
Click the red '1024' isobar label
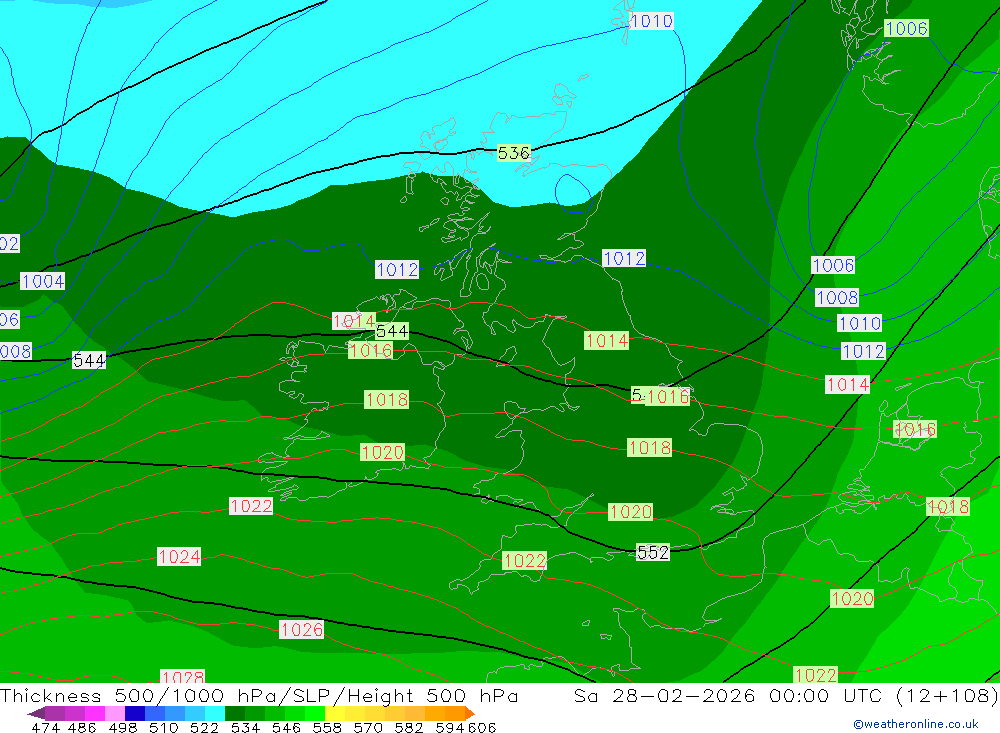(179, 557)
